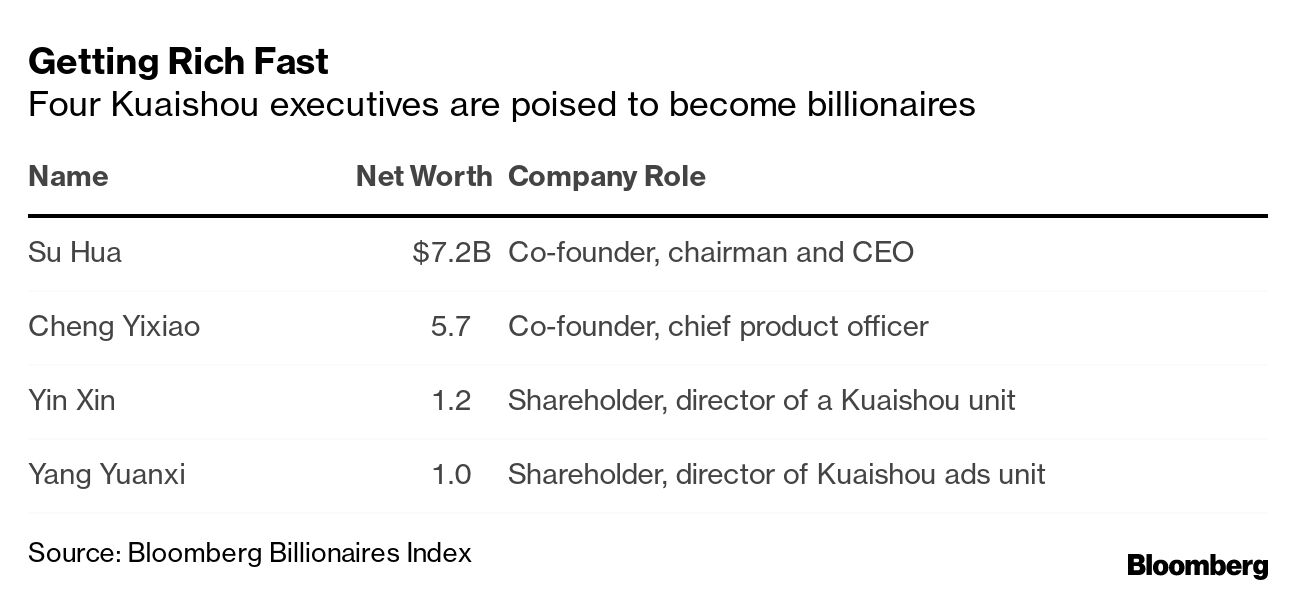Image resolution: width=1296 pixels, height=592 pixels.
Task: Click "Co-founder, chief product officer" role
Action: click(x=718, y=326)
